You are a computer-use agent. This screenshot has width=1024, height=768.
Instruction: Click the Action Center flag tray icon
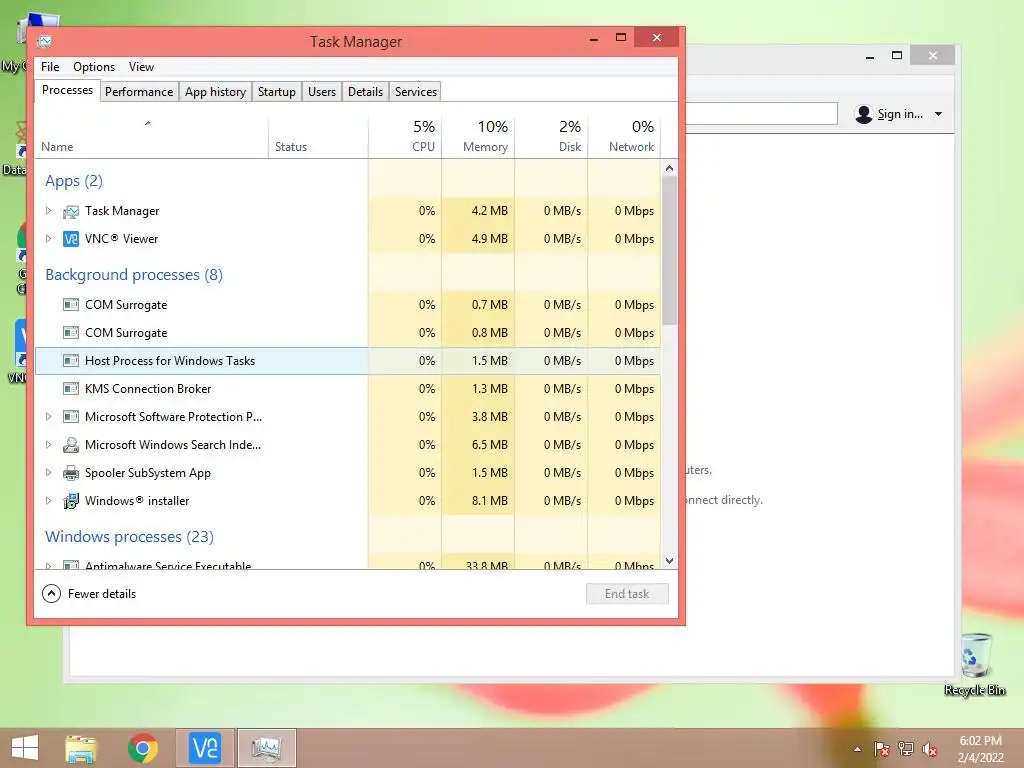point(882,749)
